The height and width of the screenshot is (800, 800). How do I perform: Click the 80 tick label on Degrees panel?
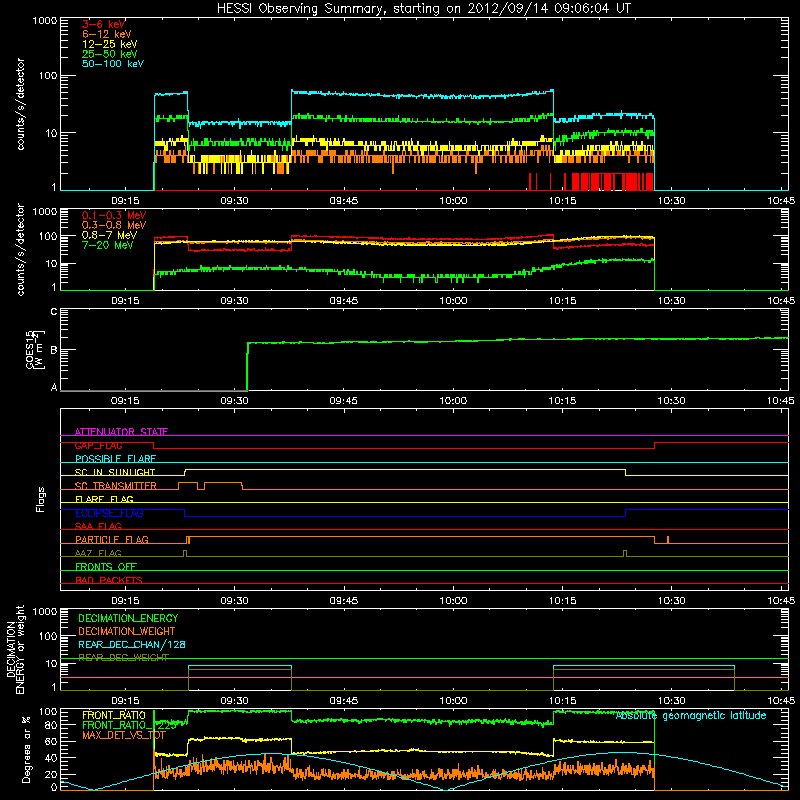click(51, 725)
